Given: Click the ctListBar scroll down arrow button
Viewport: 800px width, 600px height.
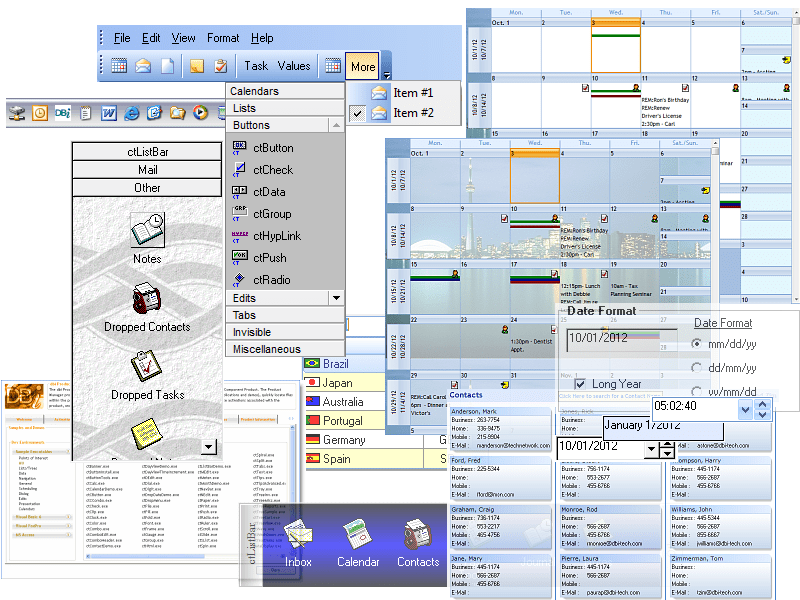Looking at the screenshot, I should (x=208, y=447).
